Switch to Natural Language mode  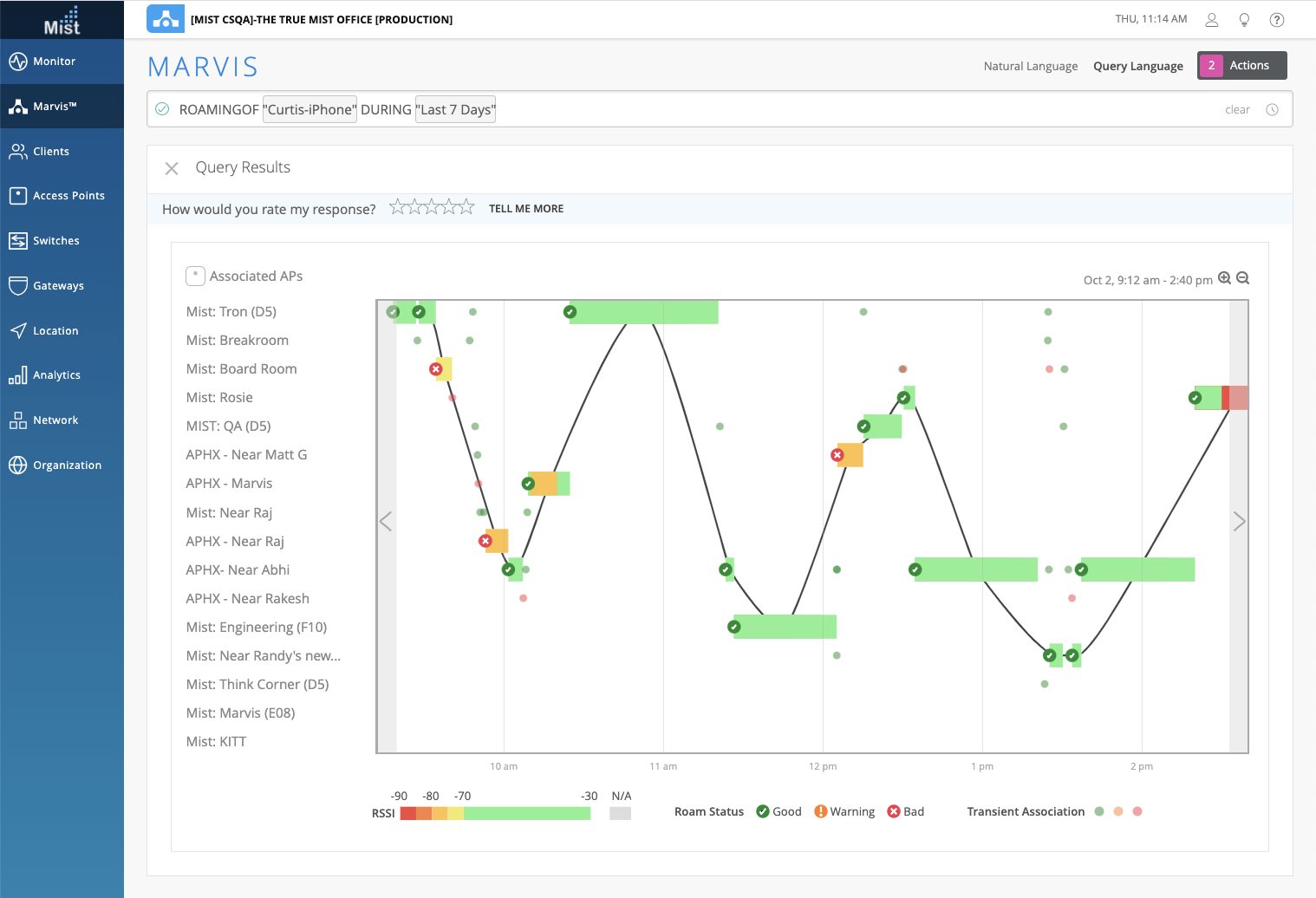pyautogui.click(x=1030, y=66)
